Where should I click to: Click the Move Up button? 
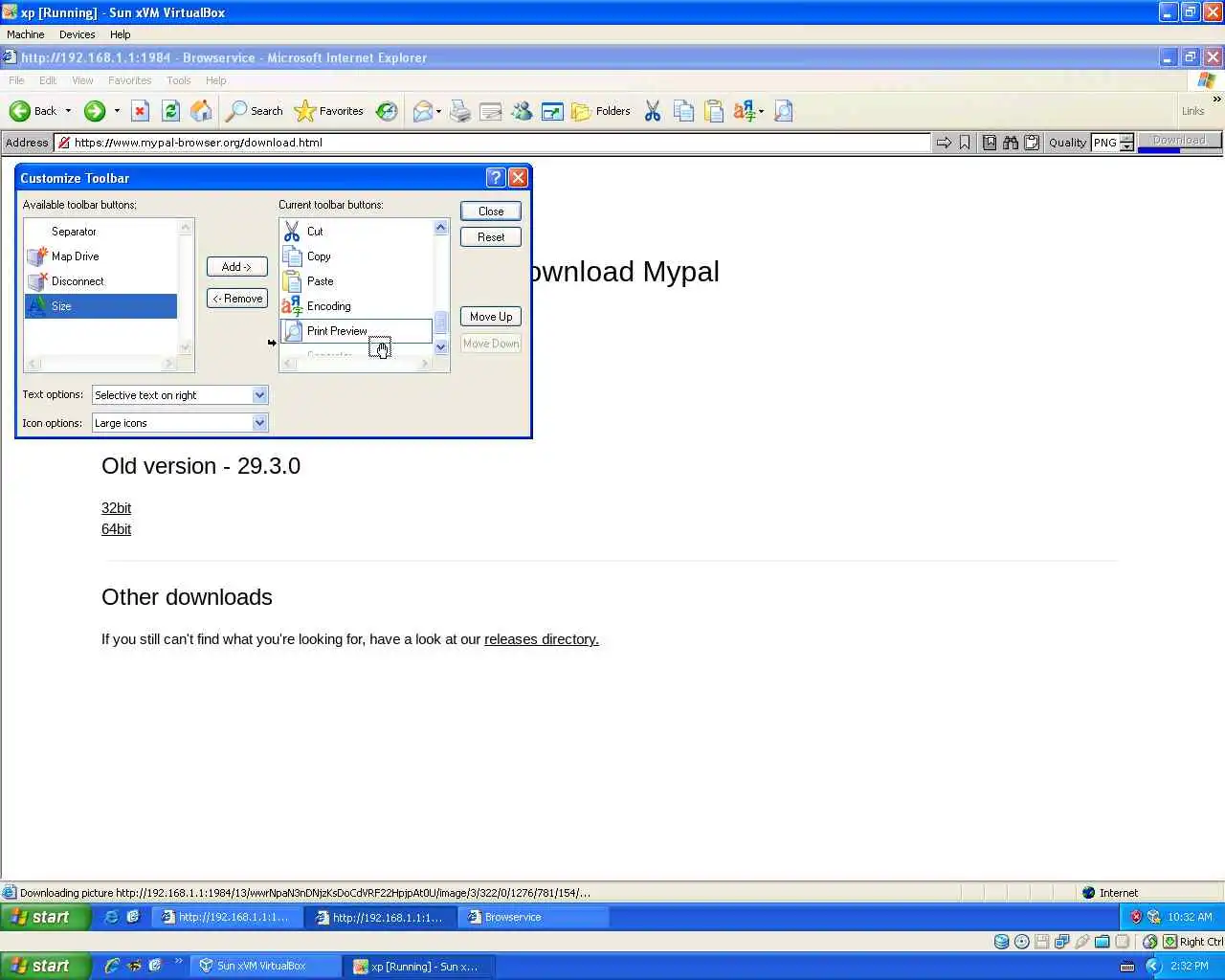(x=491, y=317)
